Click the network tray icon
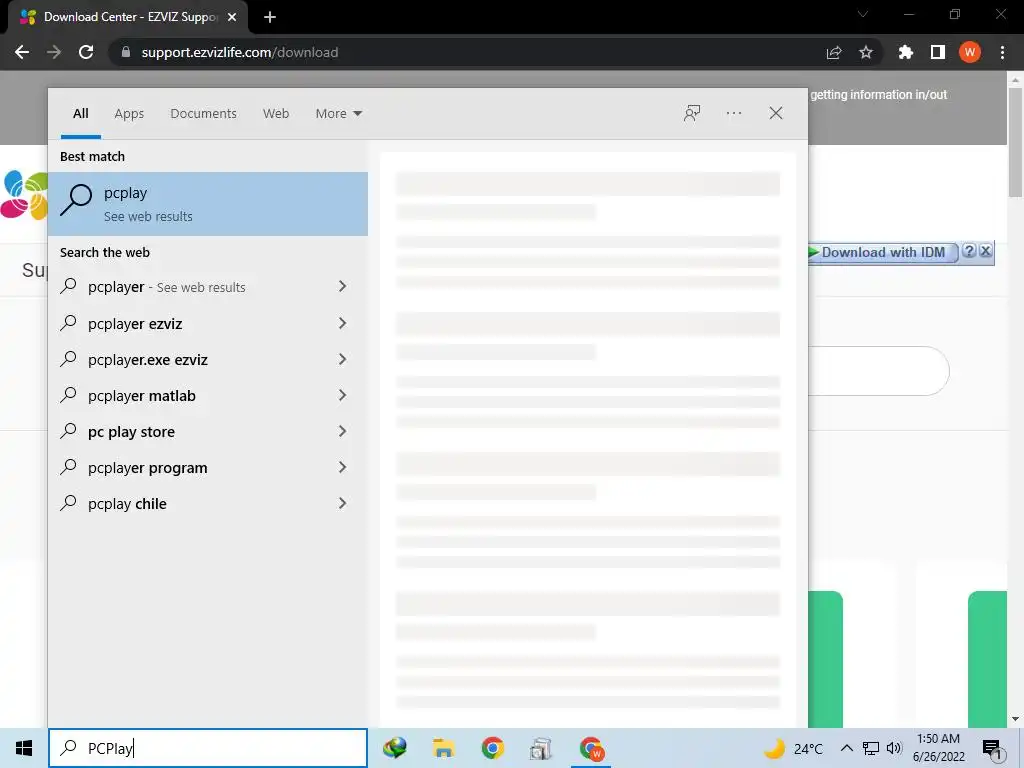 pyautogui.click(x=871, y=748)
